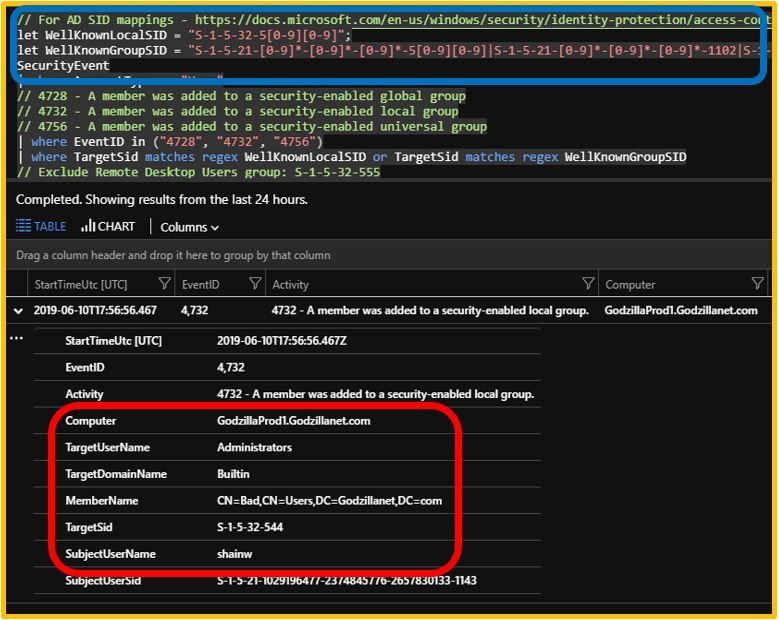
Task: Select the MemberName value CN=Bad,CN=Users
Action: click(x=329, y=501)
